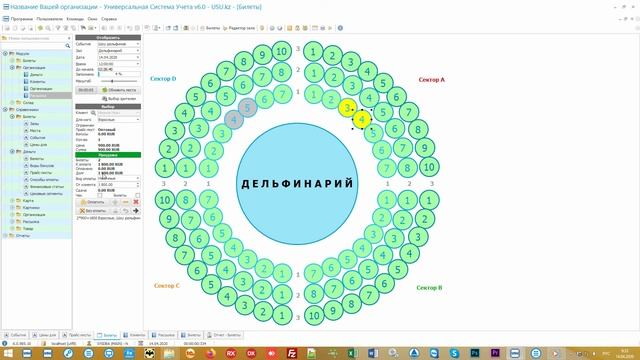This screenshot has width=640, height=360.
Task: Open the Программа menu
Action: pos(22,19)
